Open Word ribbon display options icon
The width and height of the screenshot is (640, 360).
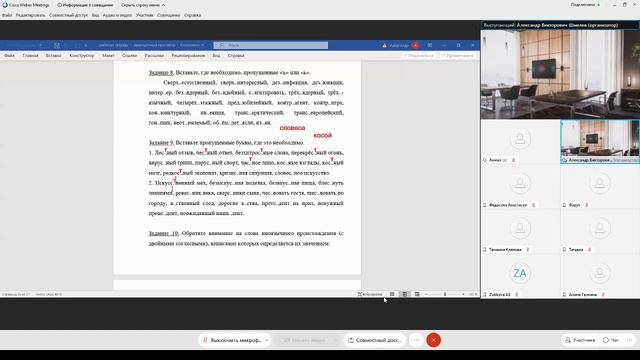pos(430,45)
